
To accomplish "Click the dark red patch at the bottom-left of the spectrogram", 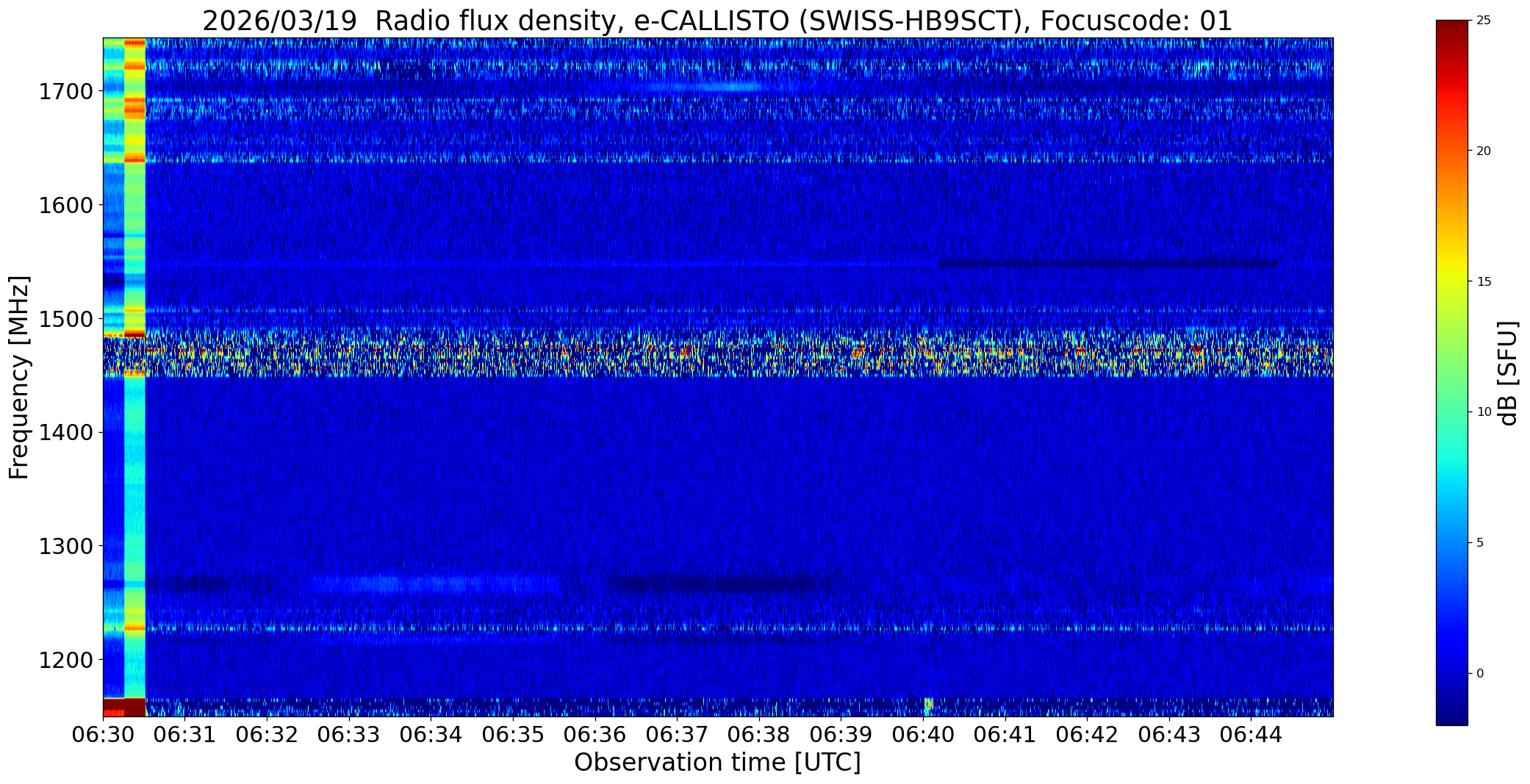I will 124,708.
